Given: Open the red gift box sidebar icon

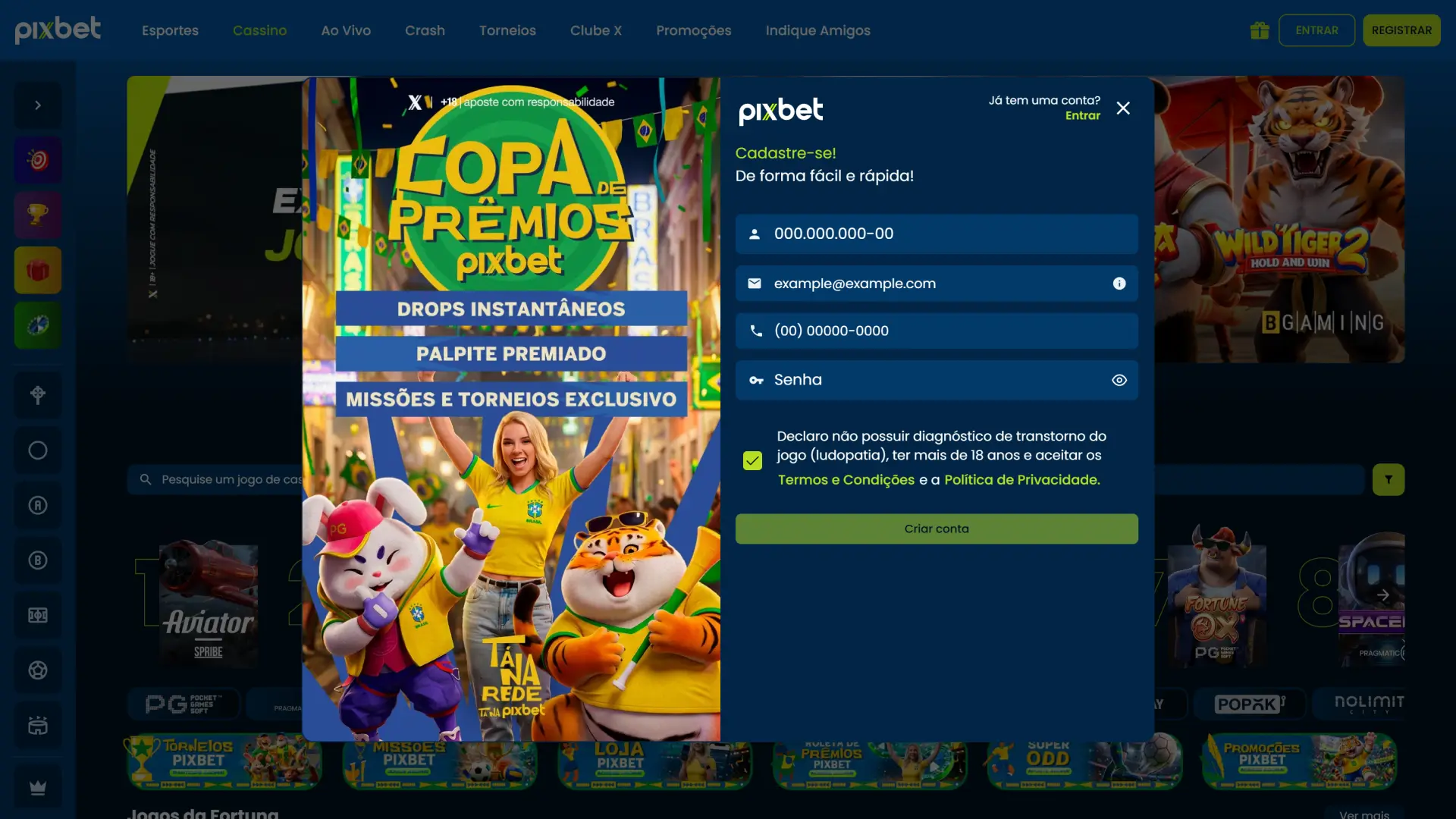Looking at the screenshot, I should coord(38,270).
